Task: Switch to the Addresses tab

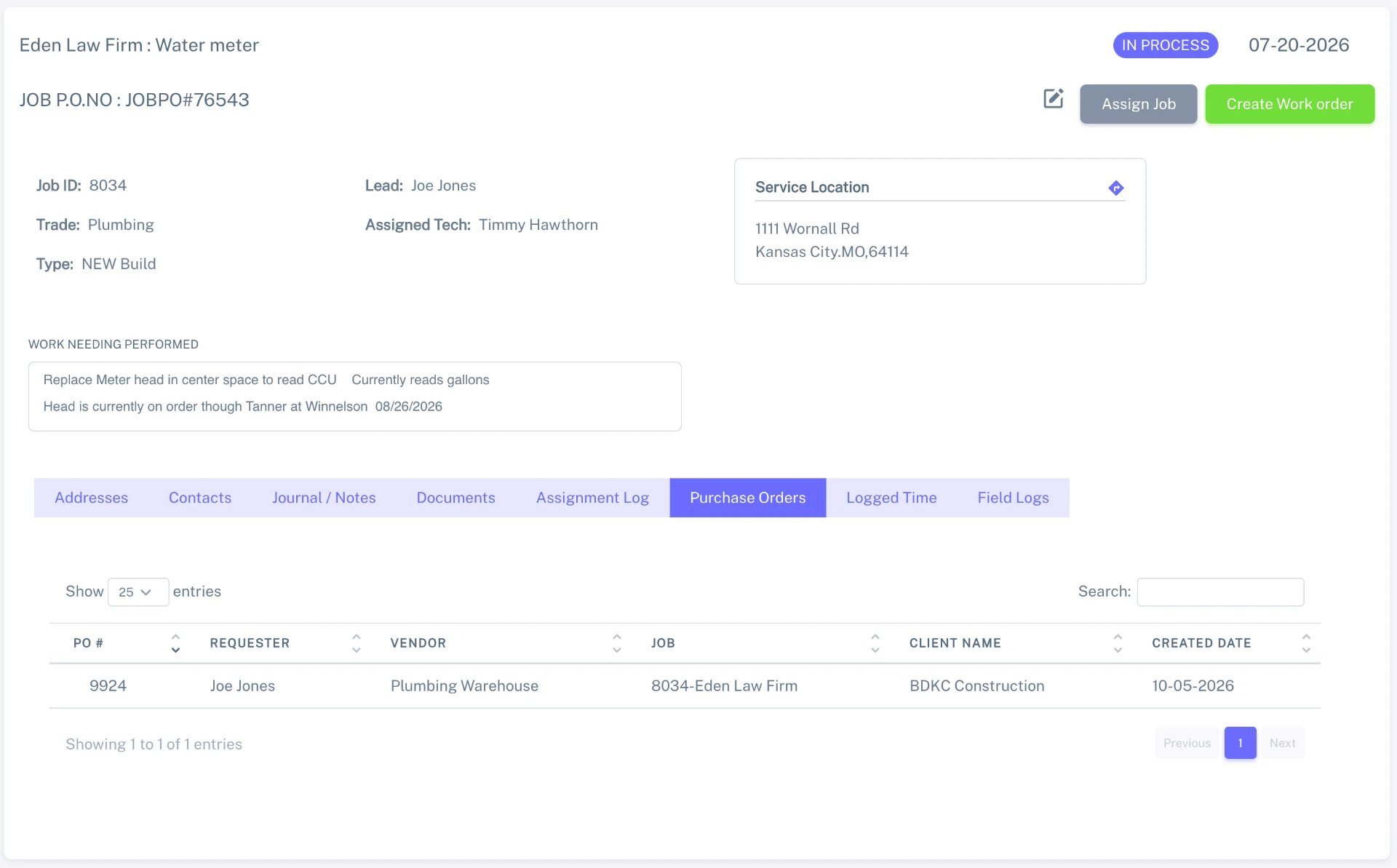Action: click(91, 498)
